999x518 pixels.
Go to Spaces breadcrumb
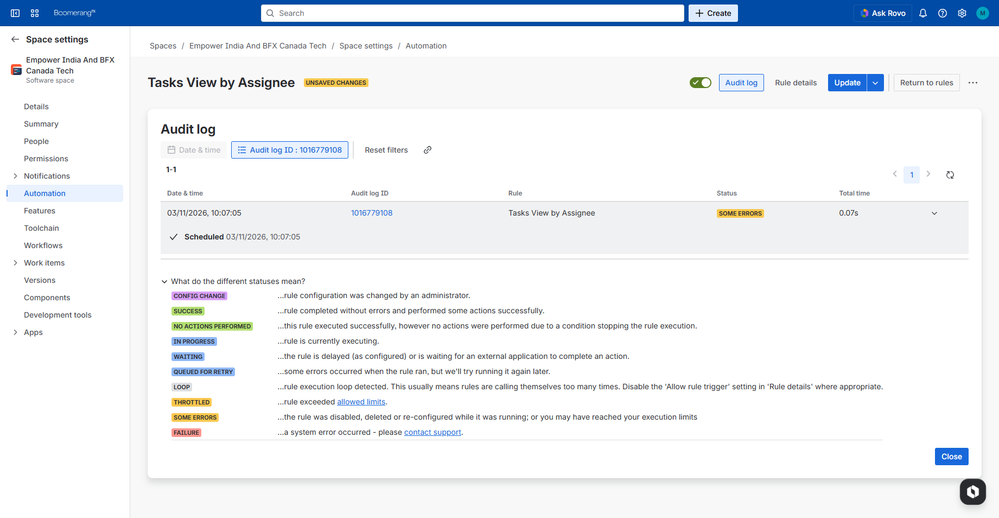[x=162, y=46]
